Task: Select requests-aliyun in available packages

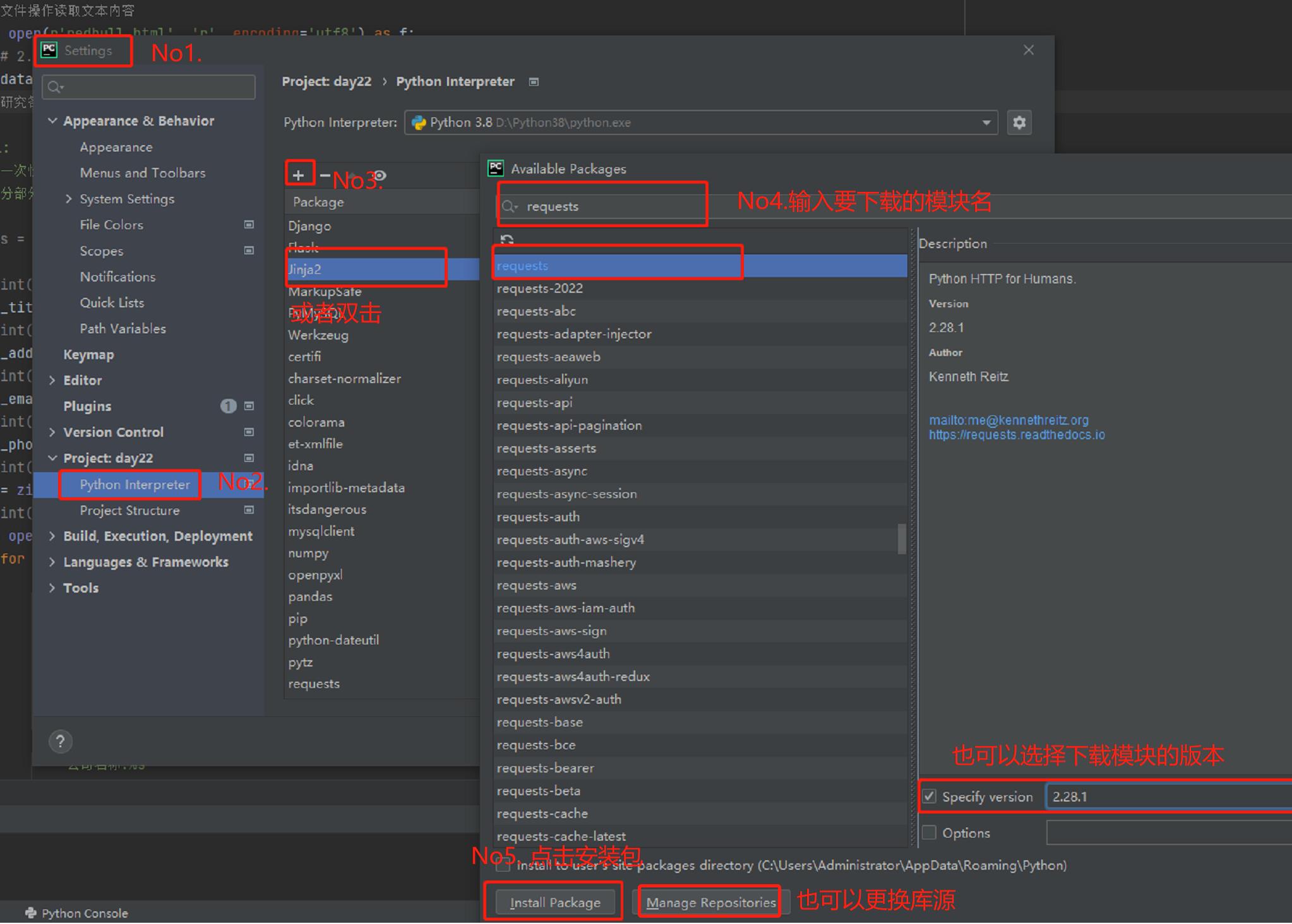Action: (x=700, y=379)
